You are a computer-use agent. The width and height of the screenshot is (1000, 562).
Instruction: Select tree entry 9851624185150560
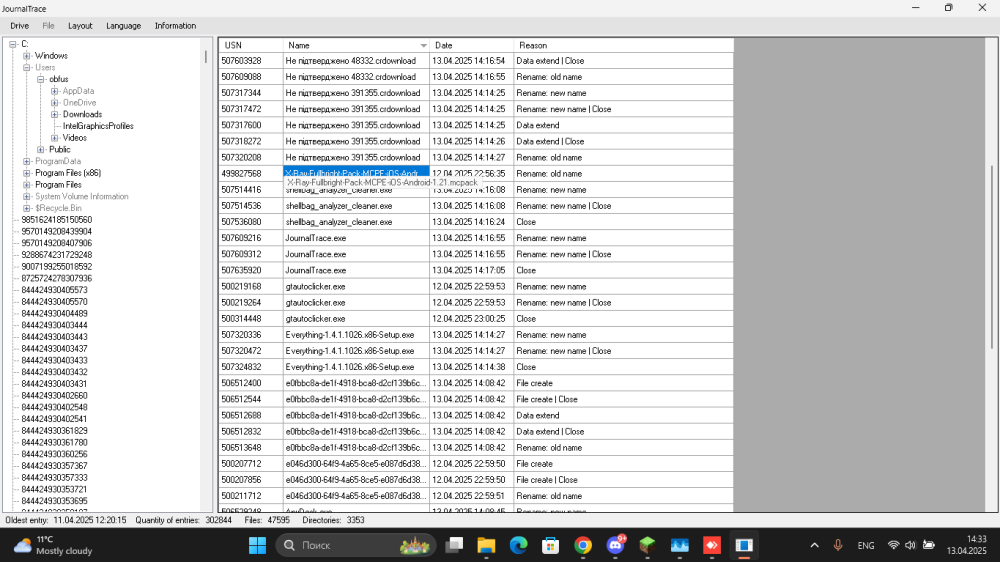[x=57, y=220]
